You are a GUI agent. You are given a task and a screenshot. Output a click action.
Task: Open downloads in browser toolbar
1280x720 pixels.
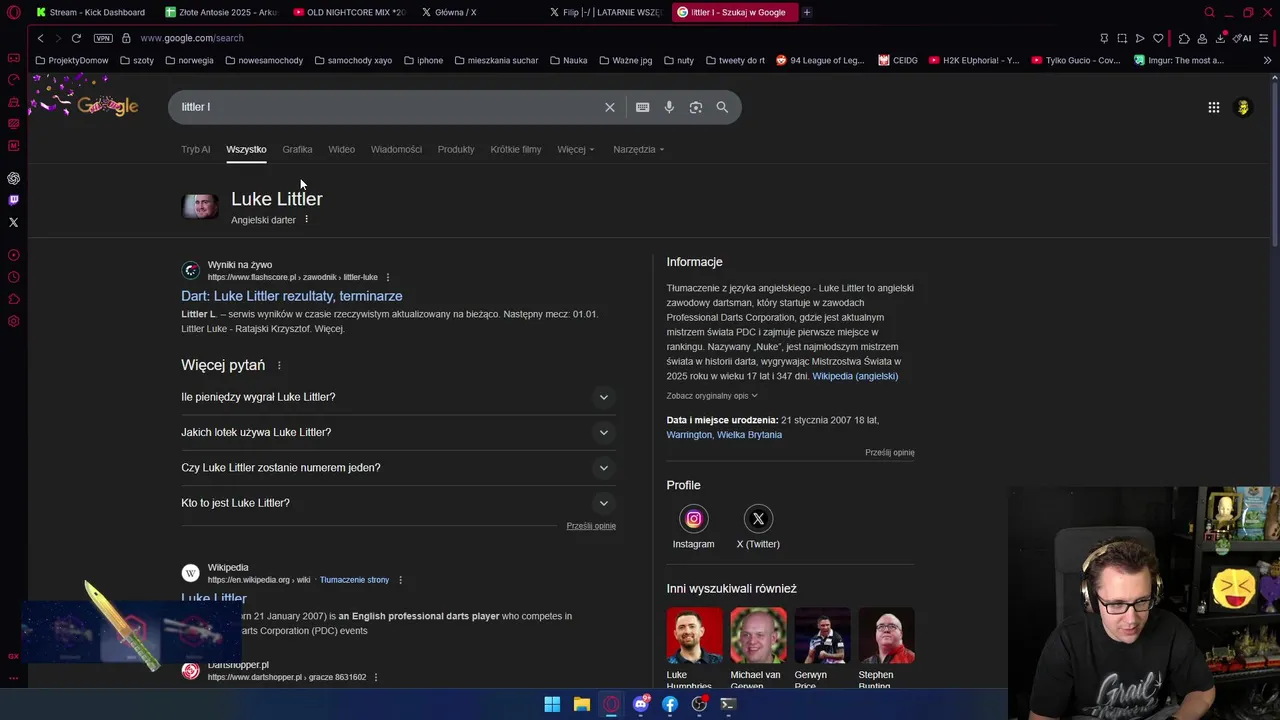1220,38
